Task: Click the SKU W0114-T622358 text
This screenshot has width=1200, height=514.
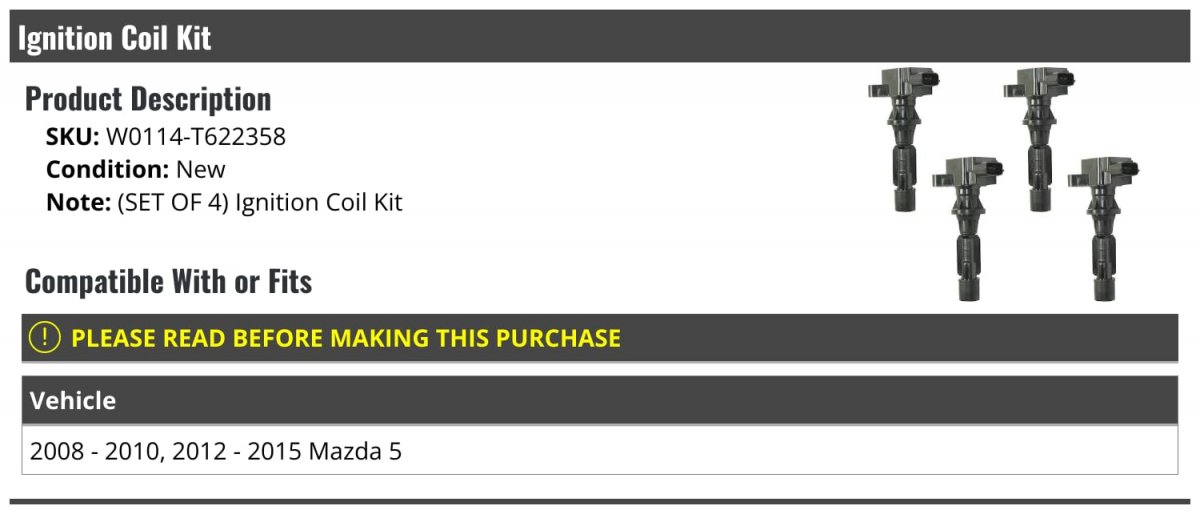Action: click(x=166, y=137)
